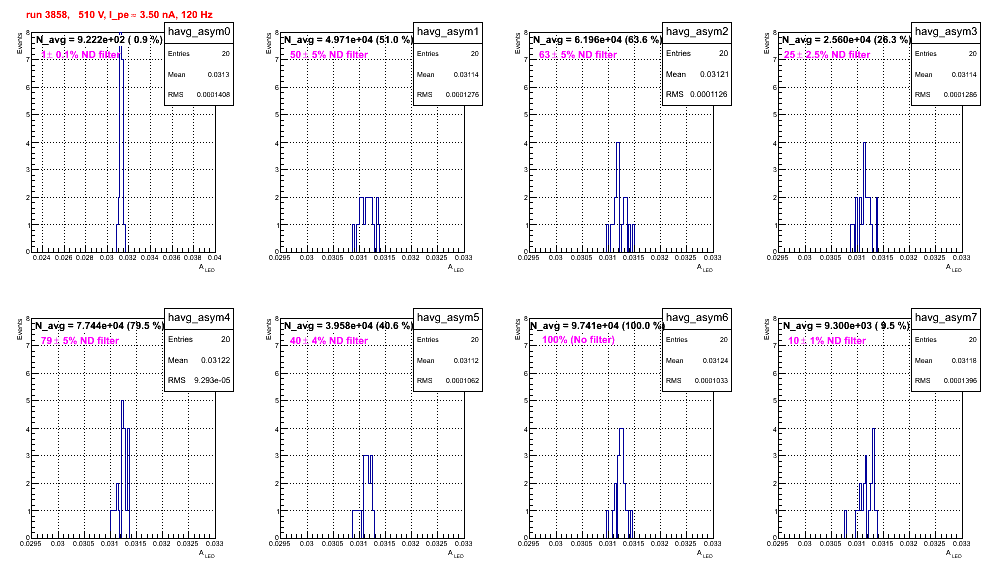Image resolution: width=996 pixels, height=572 pixels.
Task: Click the 0.04 x-axis tick label in havg_asym0 plot
Action: [215, 257]
